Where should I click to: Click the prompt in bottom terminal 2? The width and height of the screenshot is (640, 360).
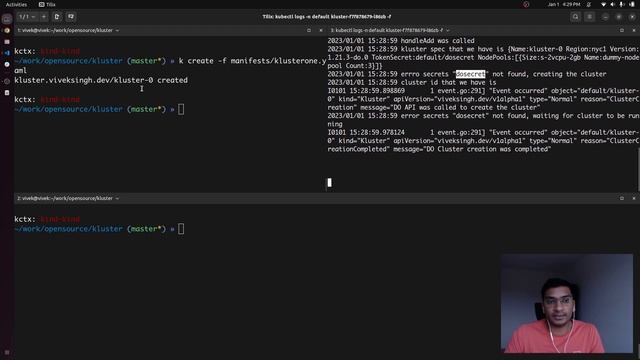[x=181, y=229]
